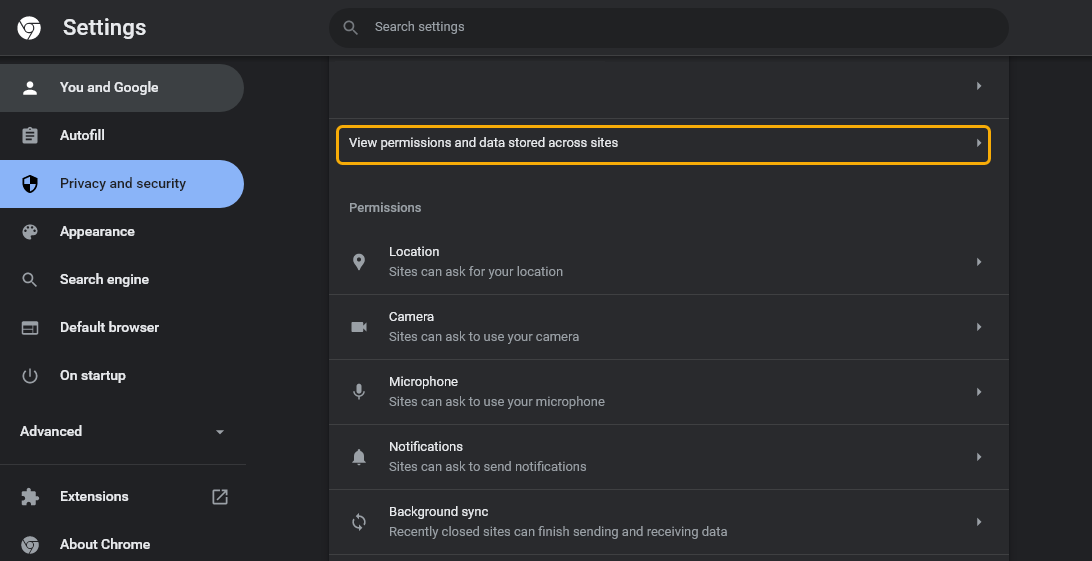Click the magnifier icon in search bar
Image resolution: width=1092 pixels, height=561 pixels.
[351, 28]
